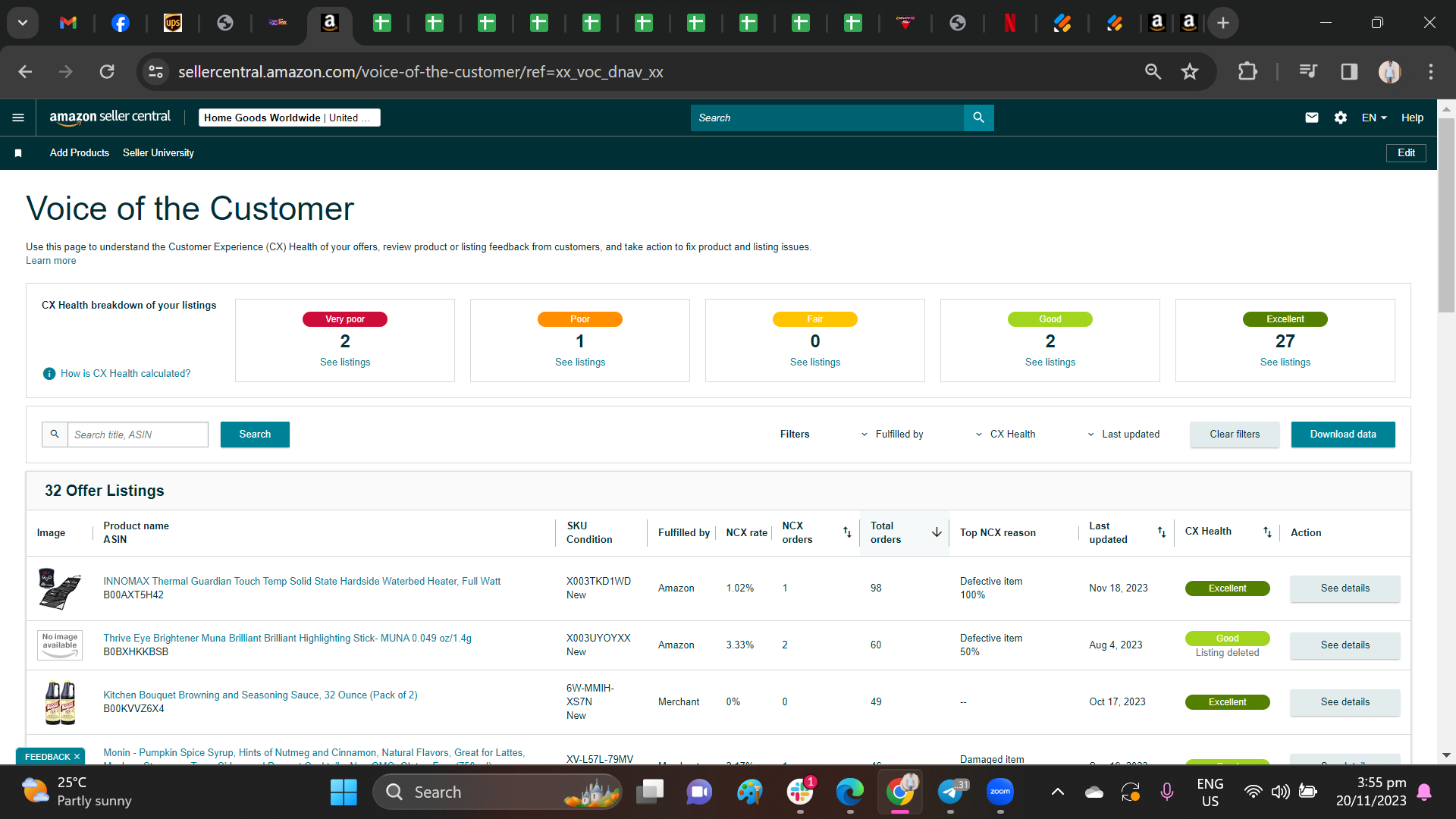See details for Kitchen Bouquet sauce
Screen dimensions: 1456x819
click(1345, 702)
